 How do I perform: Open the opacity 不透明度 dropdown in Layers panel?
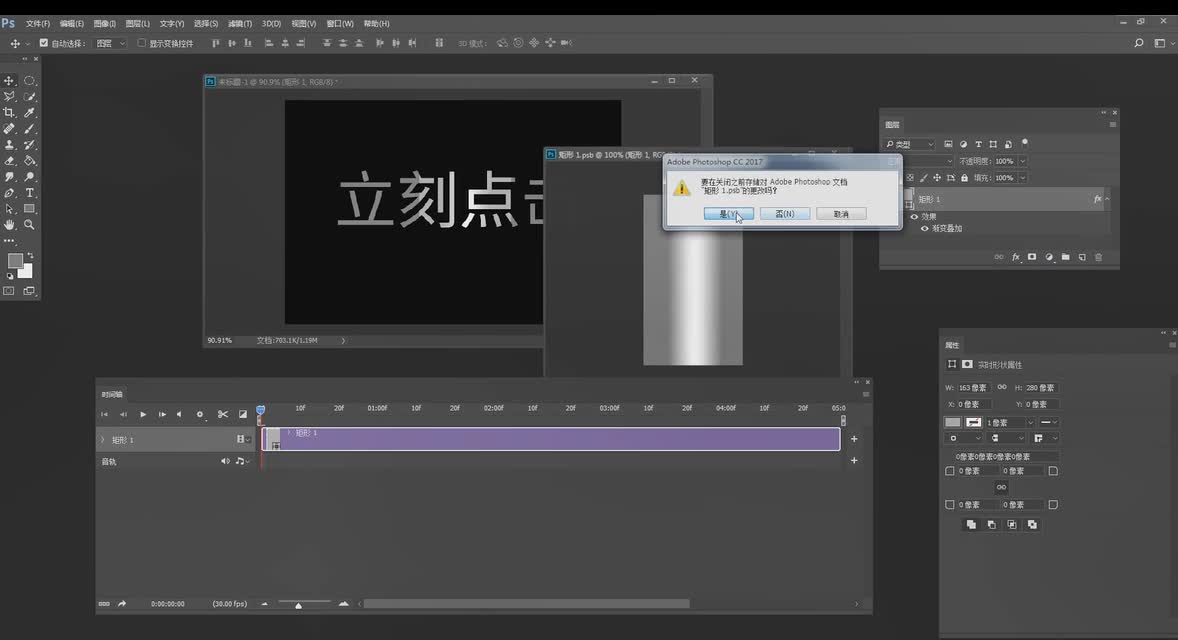[x=1022, y=161]
